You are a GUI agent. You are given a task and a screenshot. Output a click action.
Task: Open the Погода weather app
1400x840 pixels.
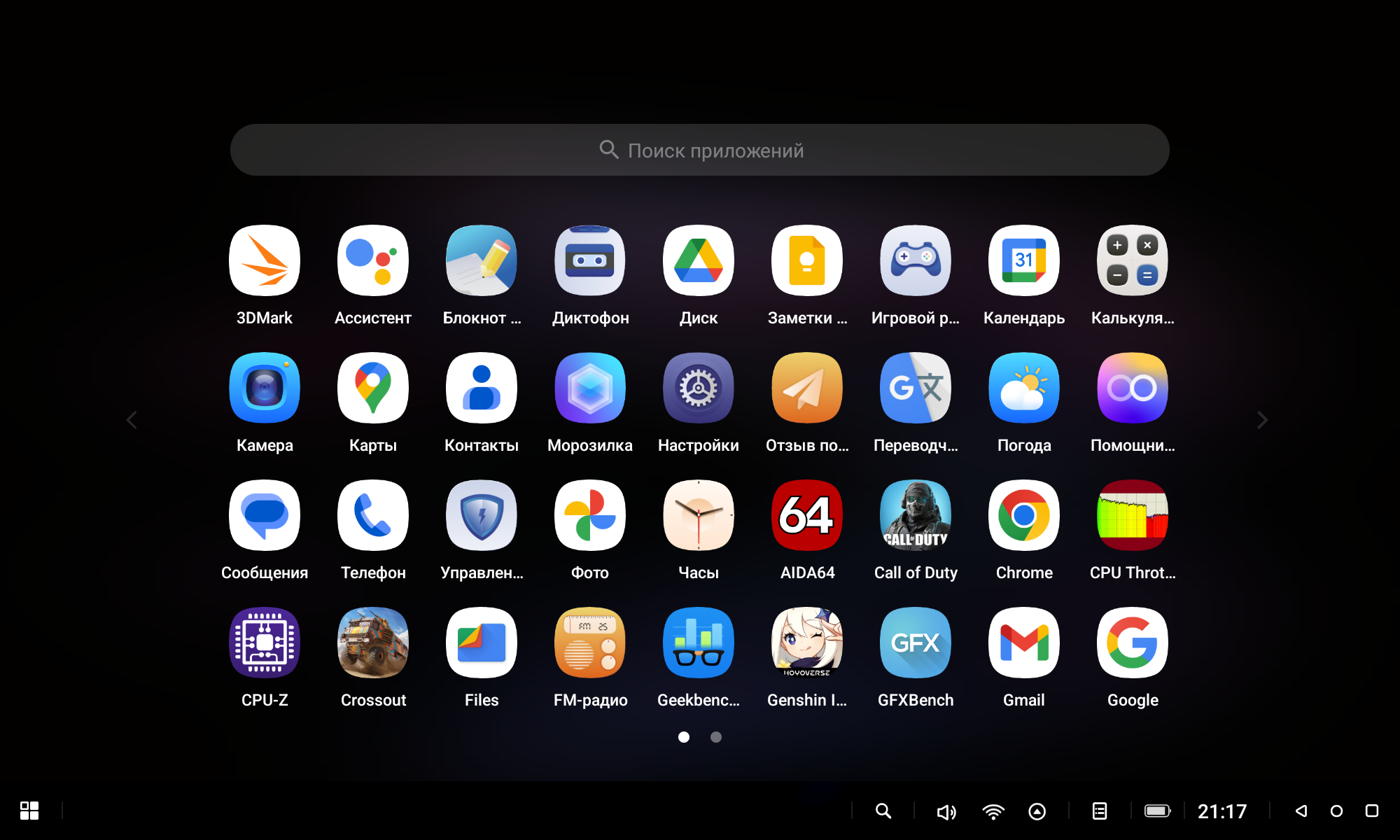click(1024, 388)
